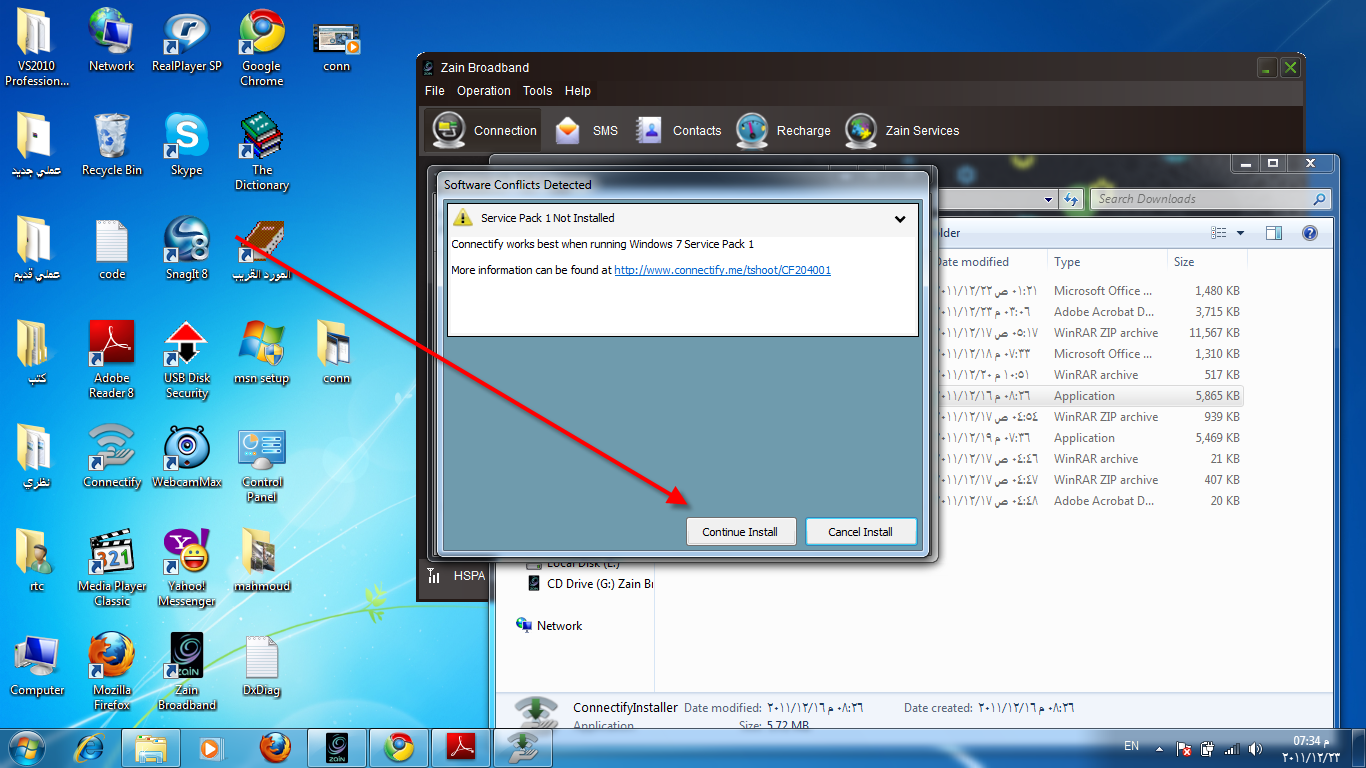Click the EN language indicator in taskbar
1366x768 pixels.
pyautogui.click(x=1132, y=746)
